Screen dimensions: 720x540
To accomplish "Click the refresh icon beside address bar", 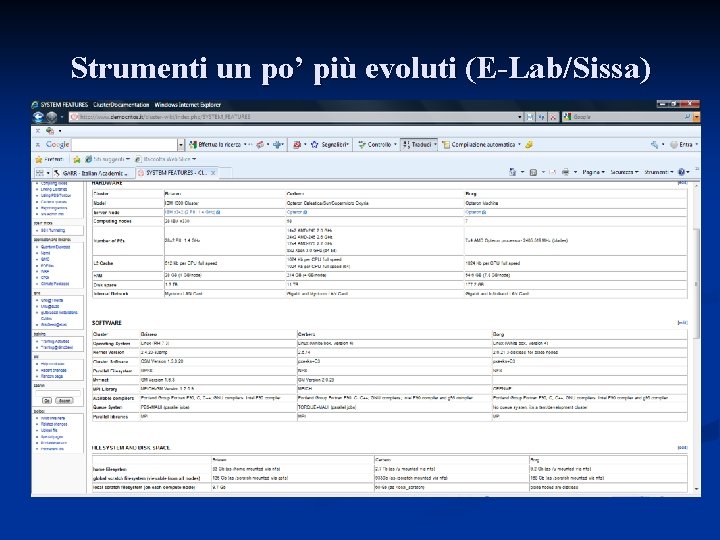I will pyautogui.click(x=541, y=117).
